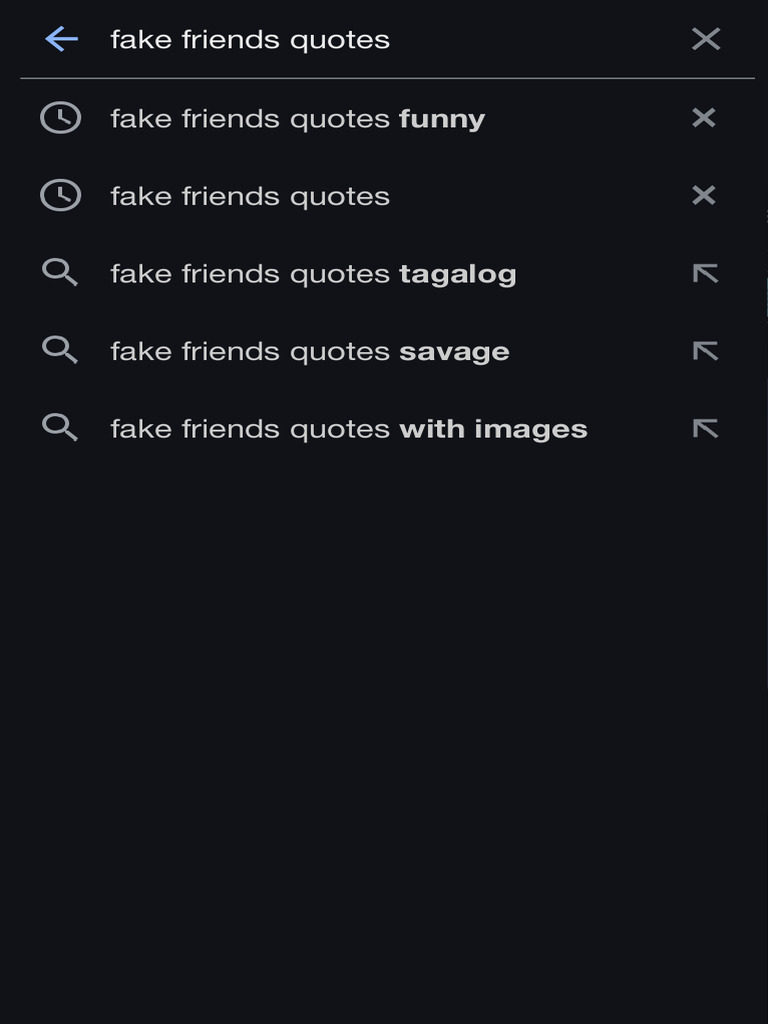
Task: Clear the search box text
Action: tap(705, 39)
